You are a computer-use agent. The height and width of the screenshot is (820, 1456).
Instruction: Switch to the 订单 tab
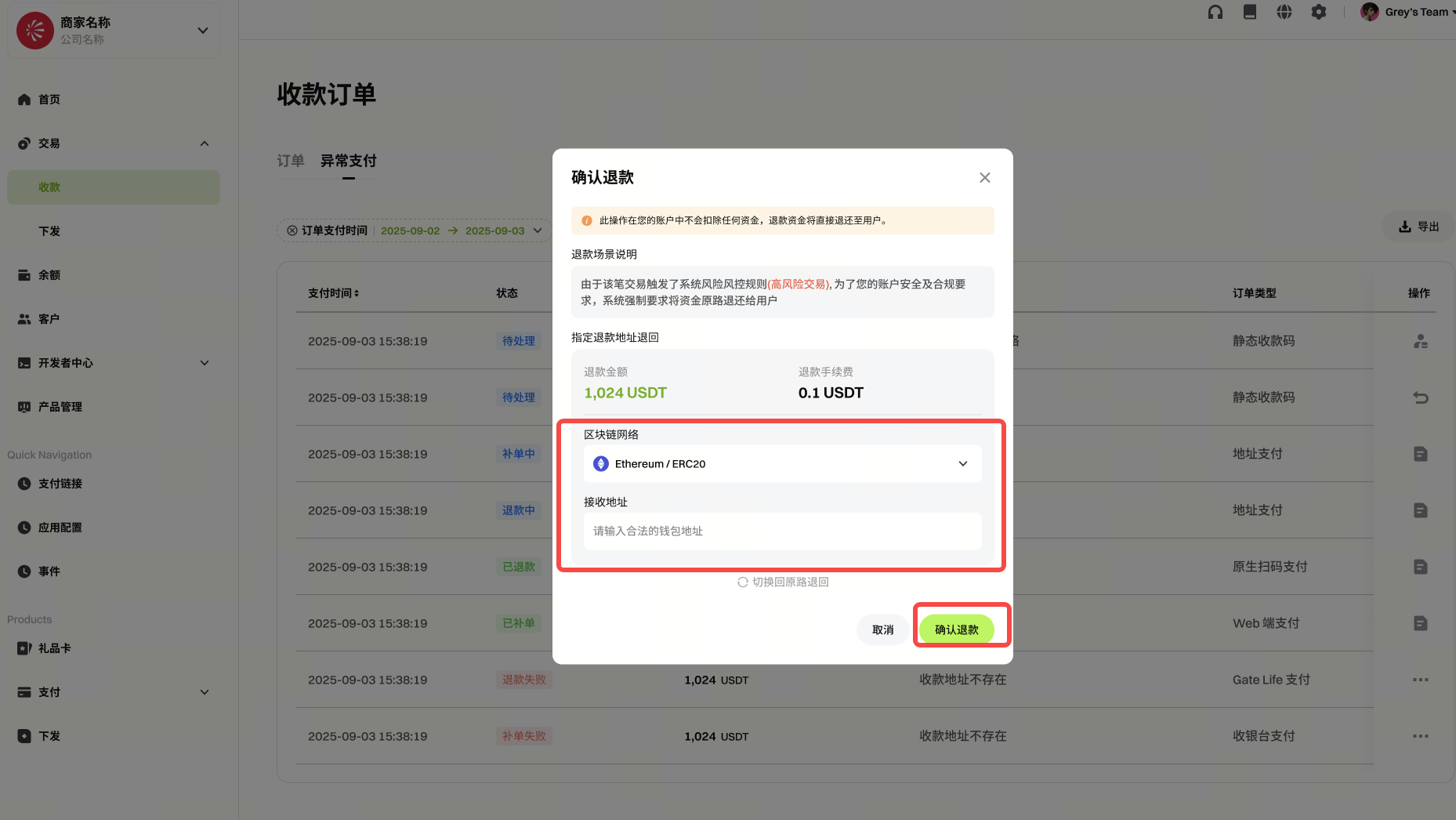pos(290,161)
